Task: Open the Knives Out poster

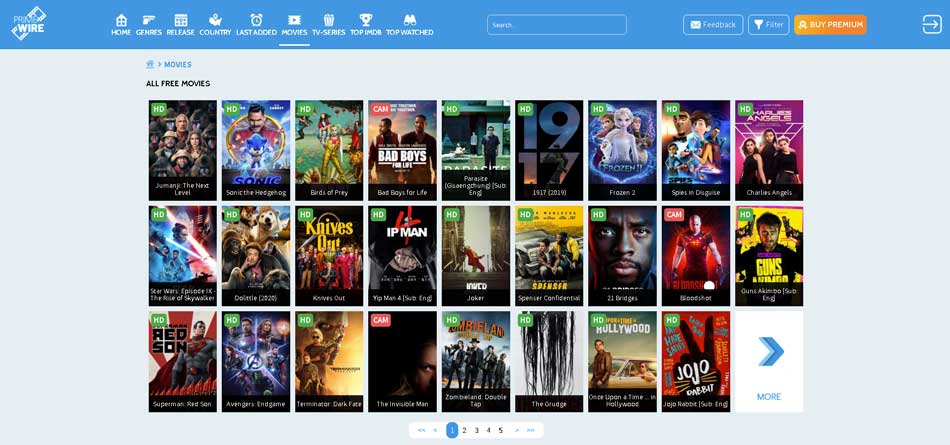Action: click(x=329, y=256)
